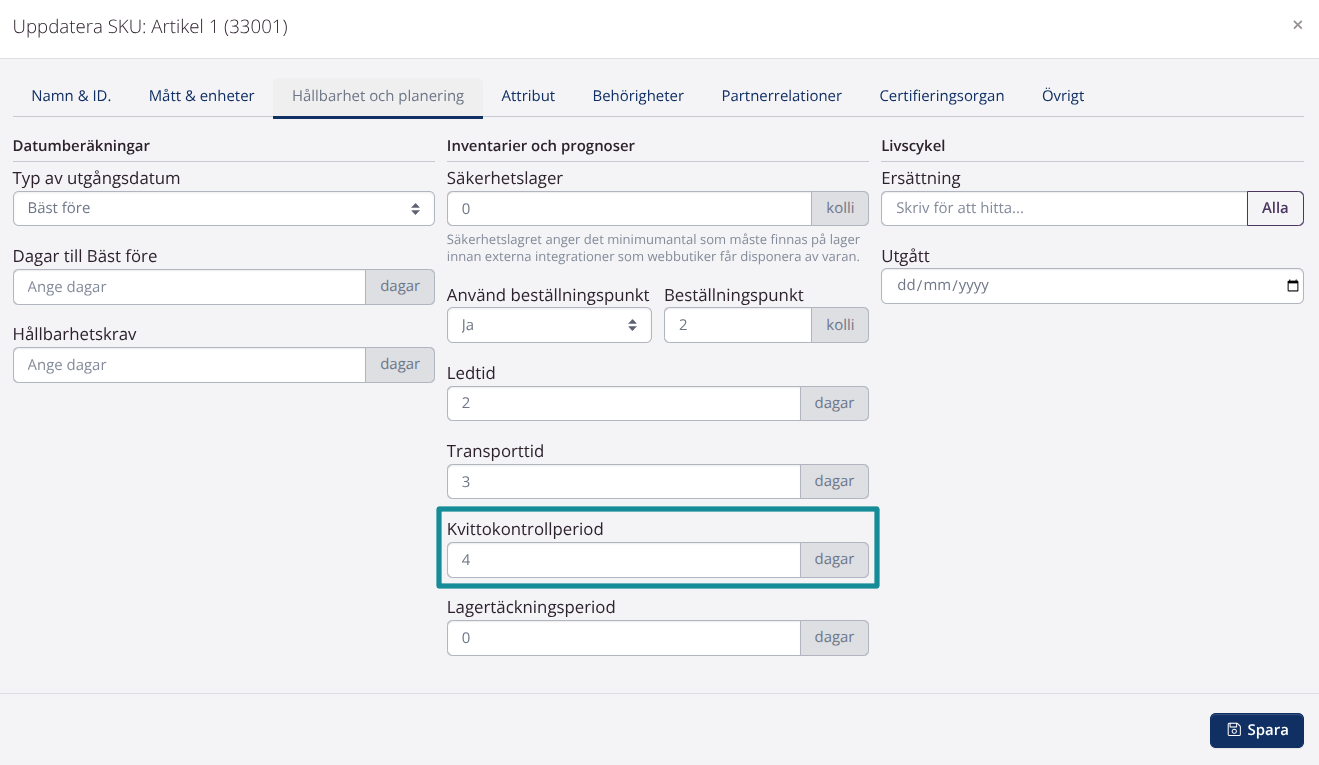Open the calendar picker icon in Utgått

click(1293, 286)
